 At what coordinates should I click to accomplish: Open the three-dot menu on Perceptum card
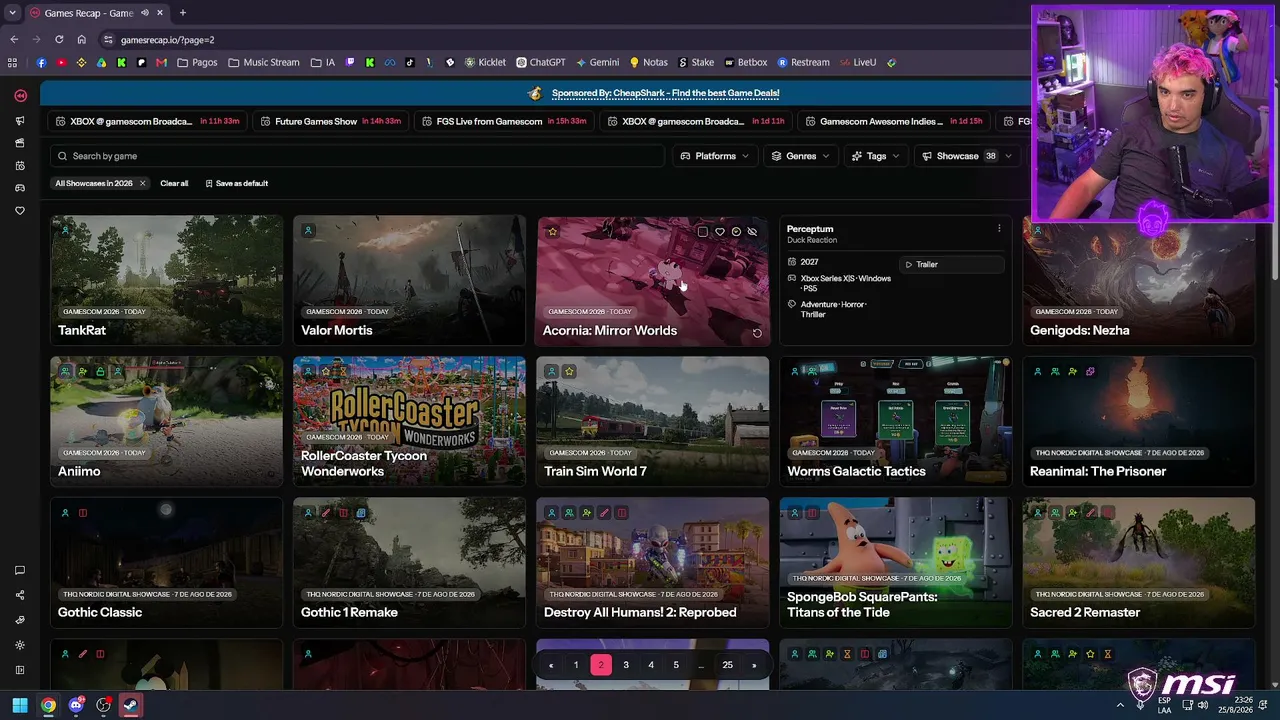999,229
